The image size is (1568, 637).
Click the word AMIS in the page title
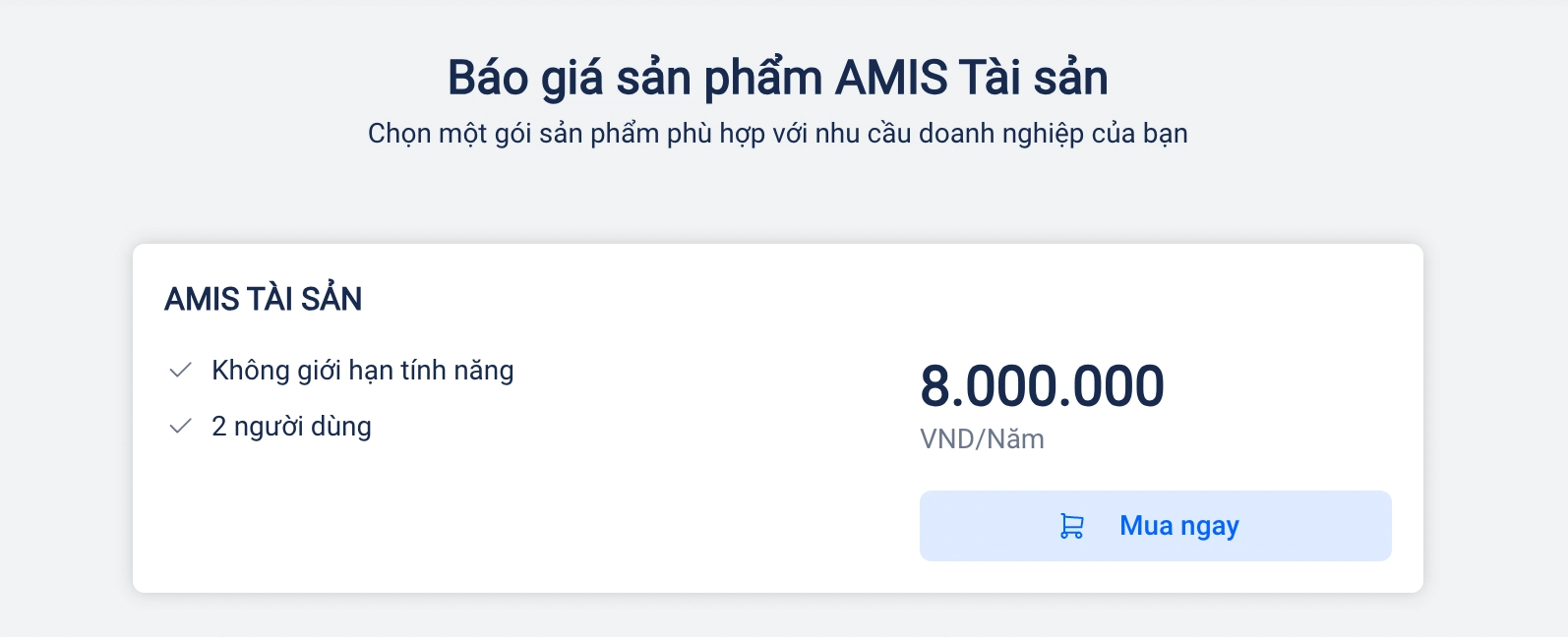pos(891,78)
